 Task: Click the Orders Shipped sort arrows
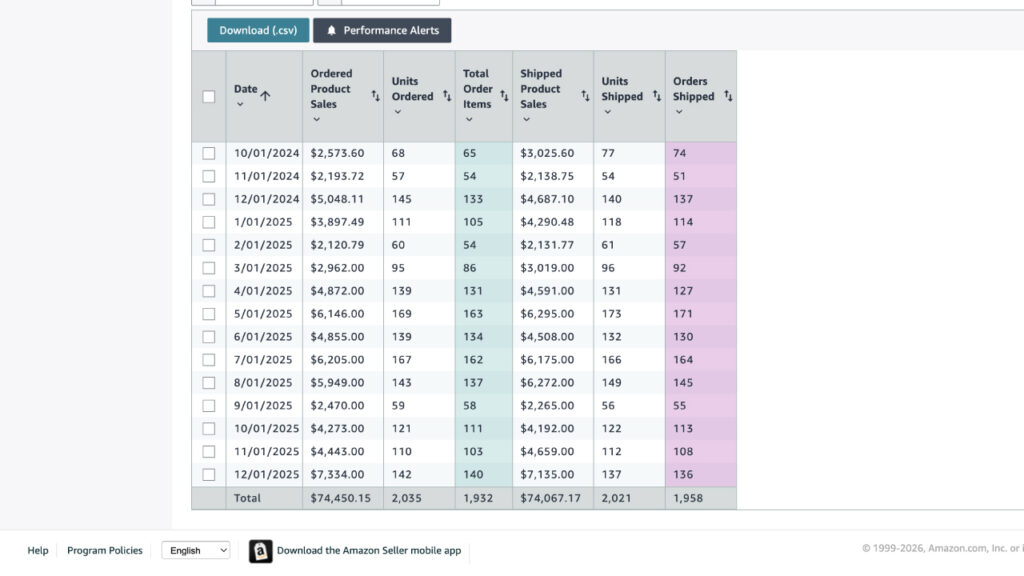click(x=728, y=96)
